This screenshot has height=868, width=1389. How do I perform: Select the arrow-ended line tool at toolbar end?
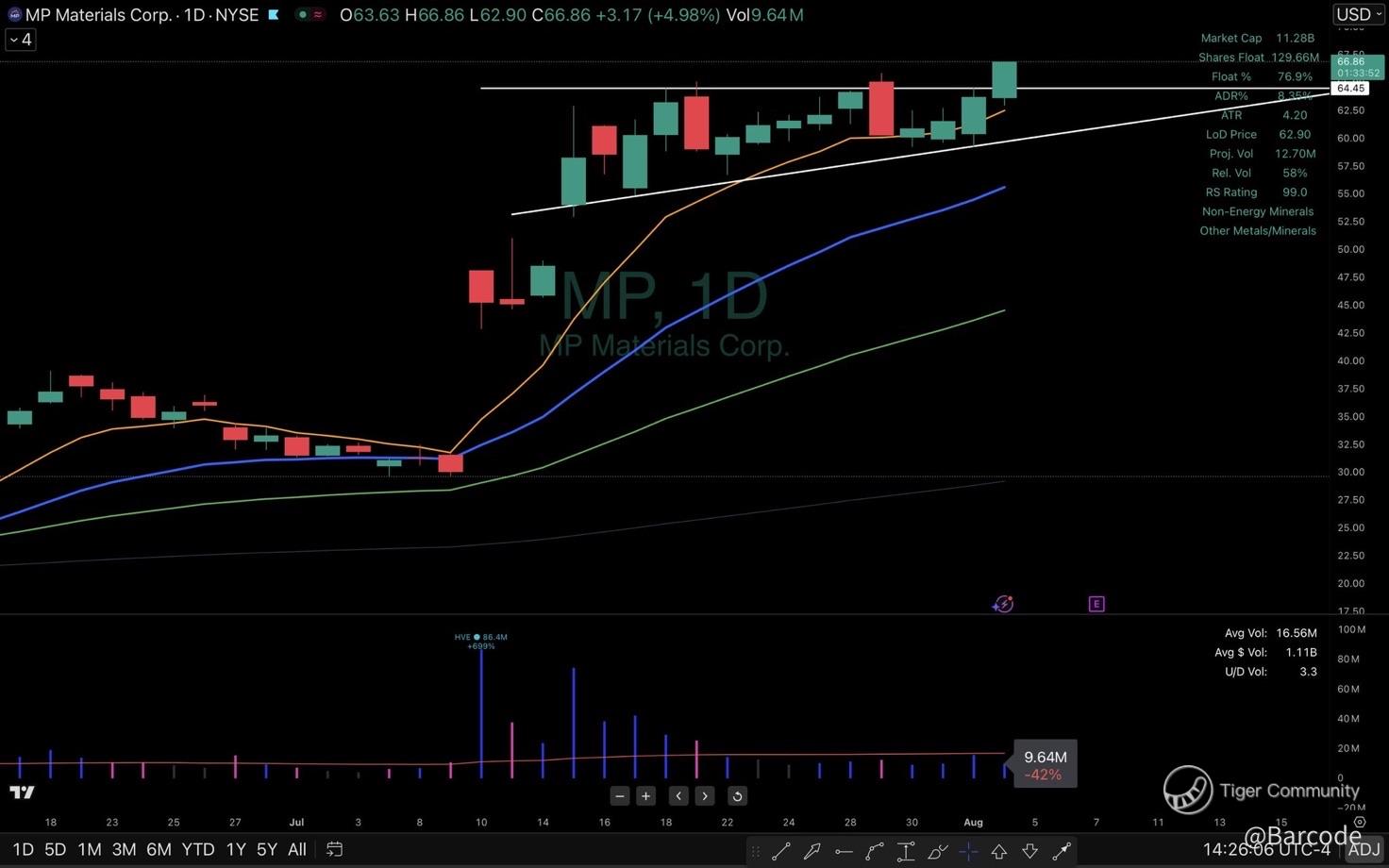[1062, 850]
